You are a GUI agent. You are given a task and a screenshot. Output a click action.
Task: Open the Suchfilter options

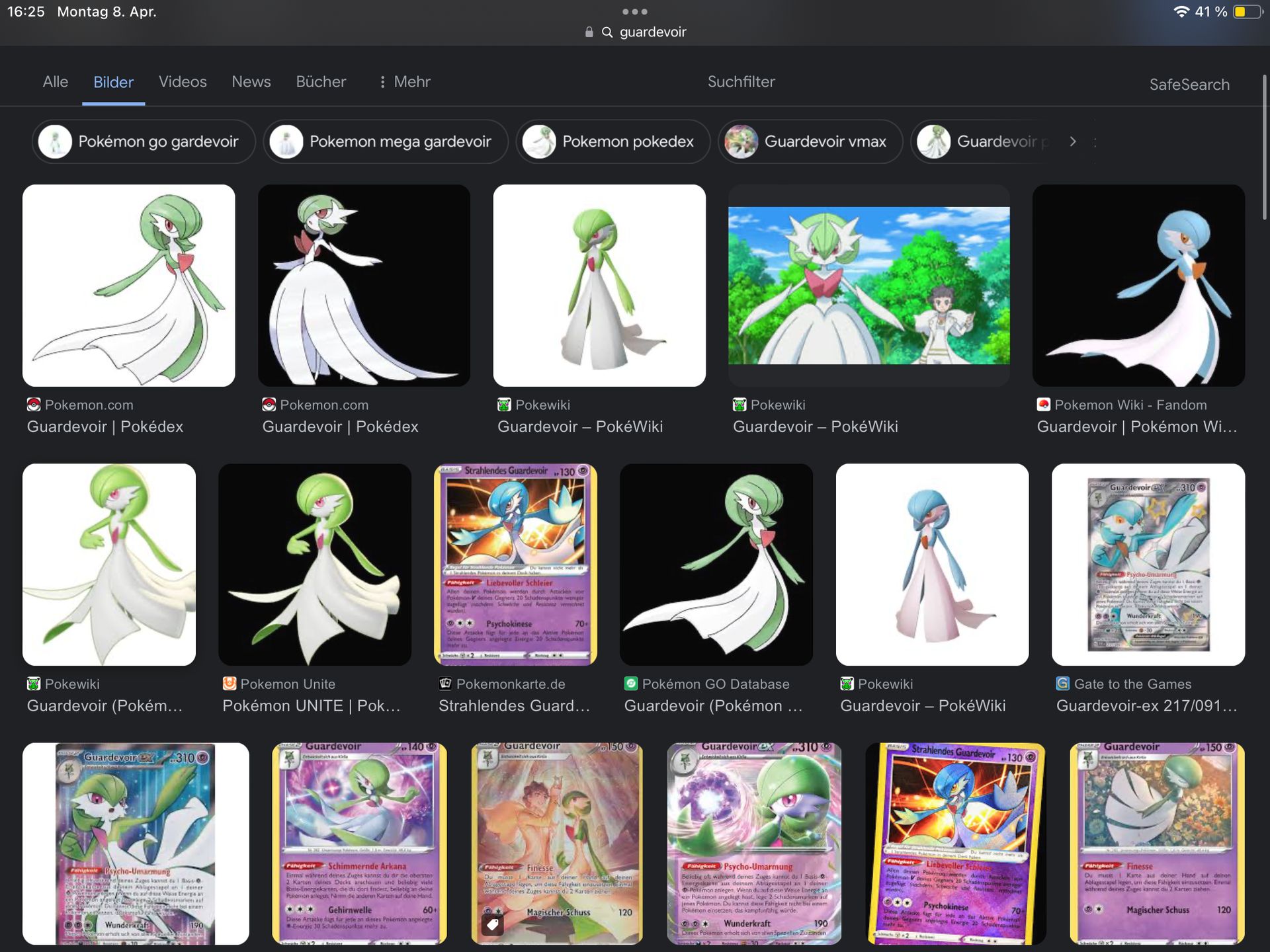pyautogui.click(x=741, y=82)
